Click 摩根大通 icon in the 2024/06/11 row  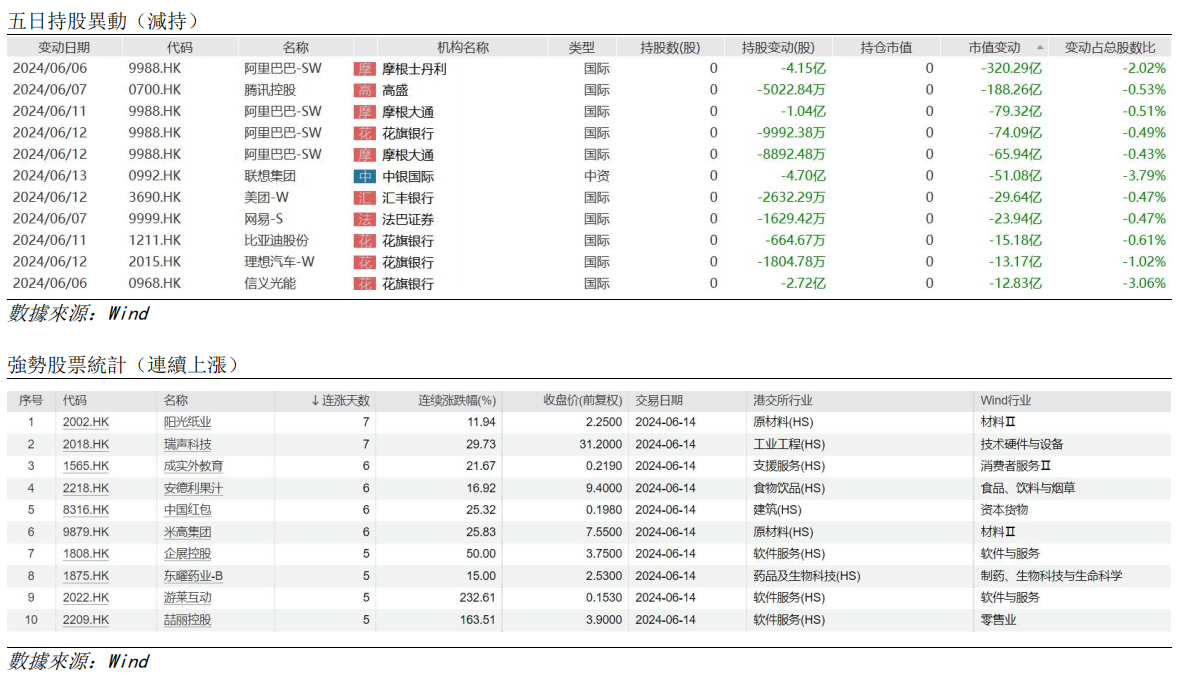point(364,112)
